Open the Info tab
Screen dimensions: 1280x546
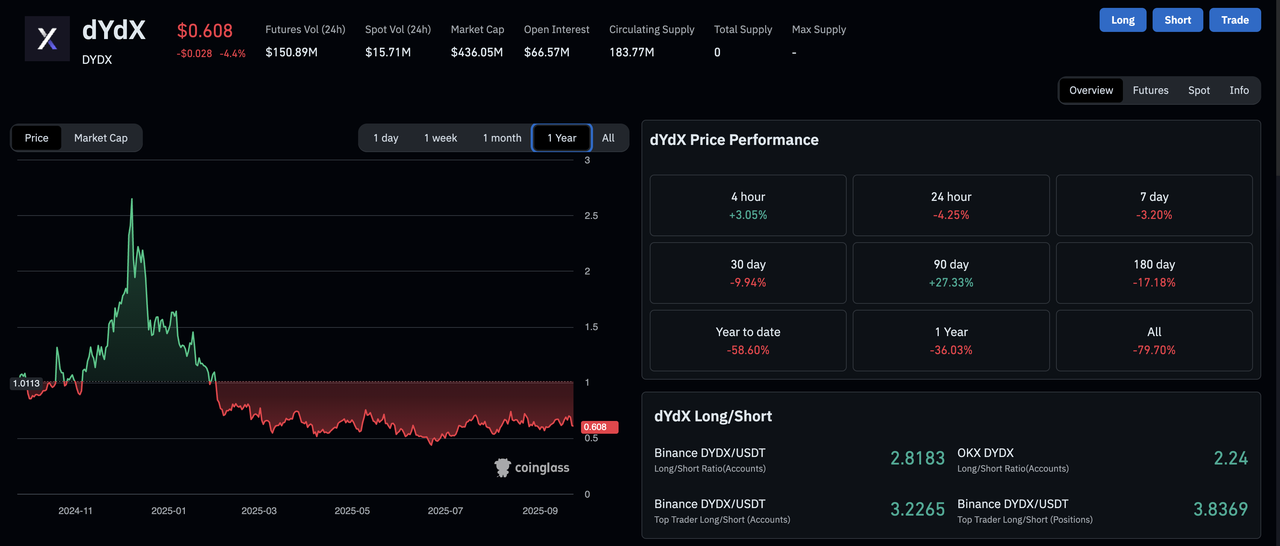tap(1239, 90)
